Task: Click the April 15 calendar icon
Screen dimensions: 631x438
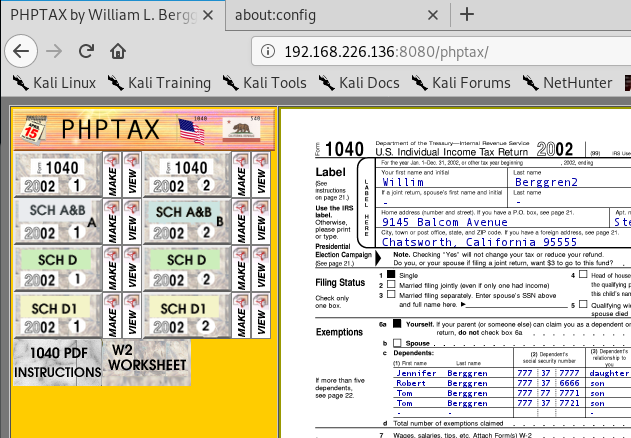Action: click(33, 130)
